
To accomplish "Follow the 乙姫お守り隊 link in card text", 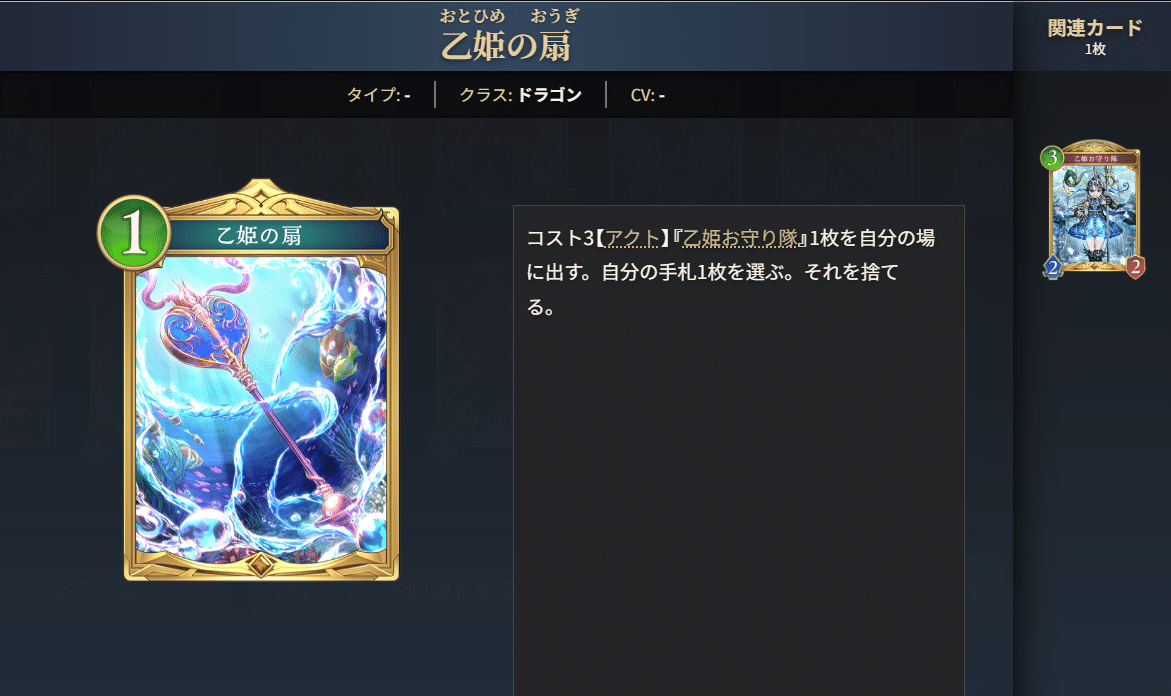I will pyautogui.click(x=740, y=237).
